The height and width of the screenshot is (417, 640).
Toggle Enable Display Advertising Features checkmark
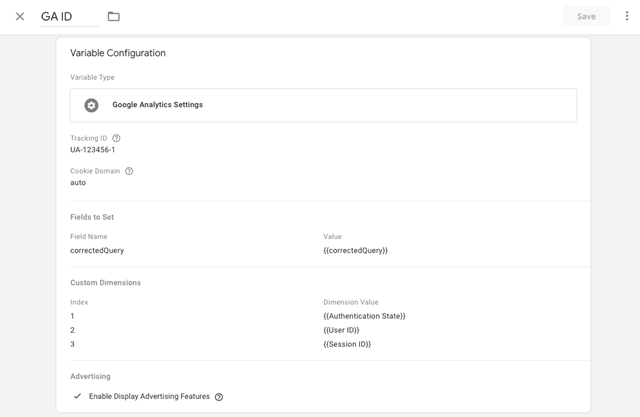pos(77,396)
